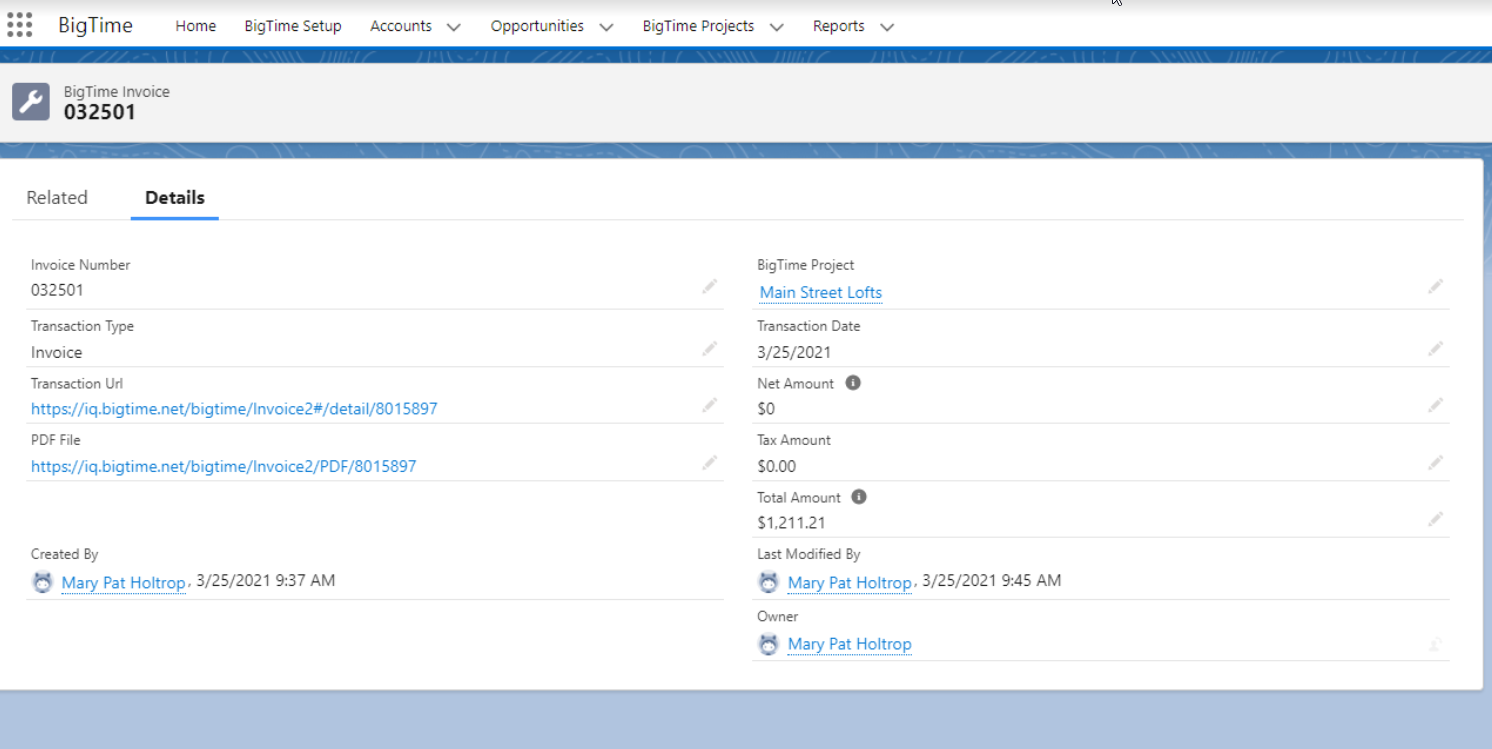Click Created By user avatar icon
This screenshot has height=749, width=1492.
click(x=42, y=582)
